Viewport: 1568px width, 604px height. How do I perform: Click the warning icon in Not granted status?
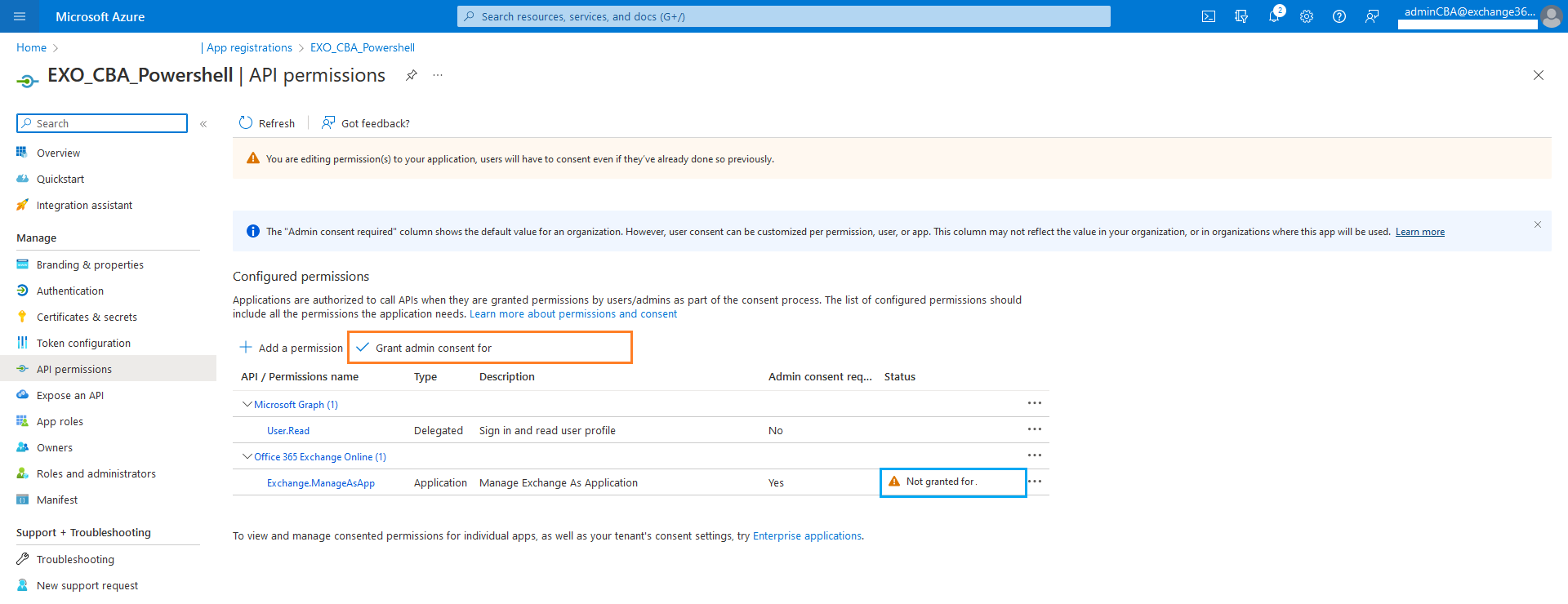pyautogui.click(x=894, y=482)
